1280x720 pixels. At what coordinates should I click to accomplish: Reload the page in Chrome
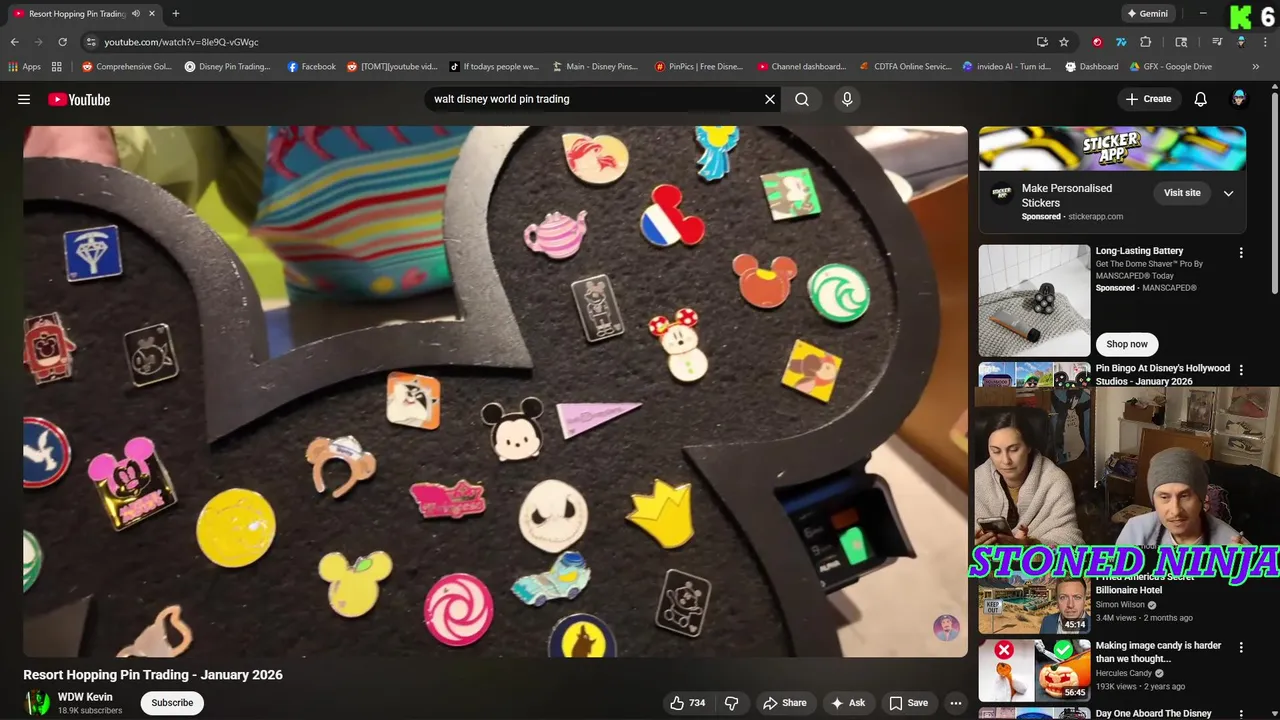(x=62, y=42)
